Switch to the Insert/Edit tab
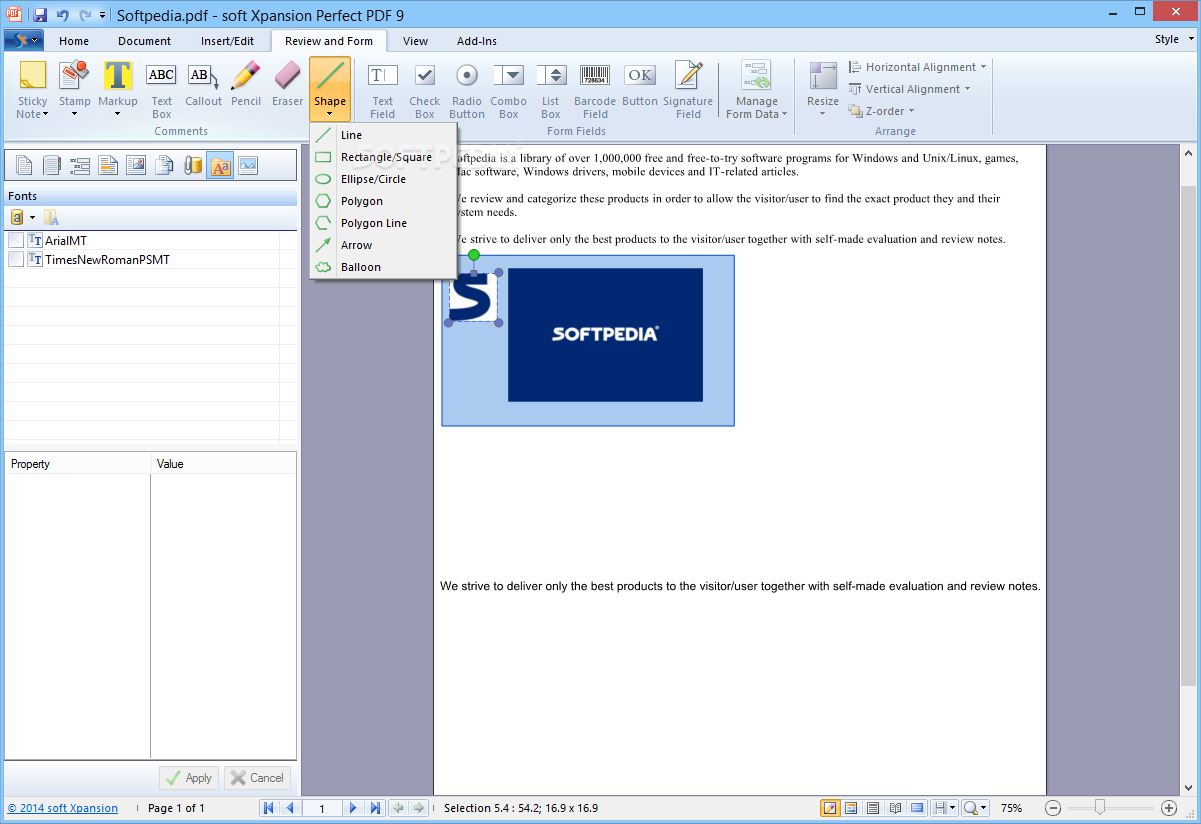The image size is (1201, 824). 227,41
